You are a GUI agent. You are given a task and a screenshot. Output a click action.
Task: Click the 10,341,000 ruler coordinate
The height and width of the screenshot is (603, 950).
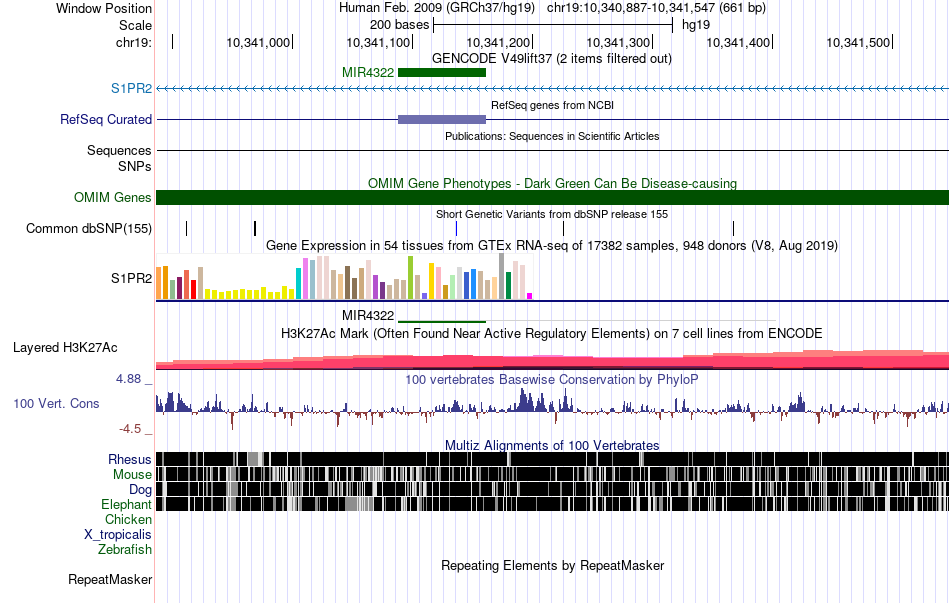(258, 42)
